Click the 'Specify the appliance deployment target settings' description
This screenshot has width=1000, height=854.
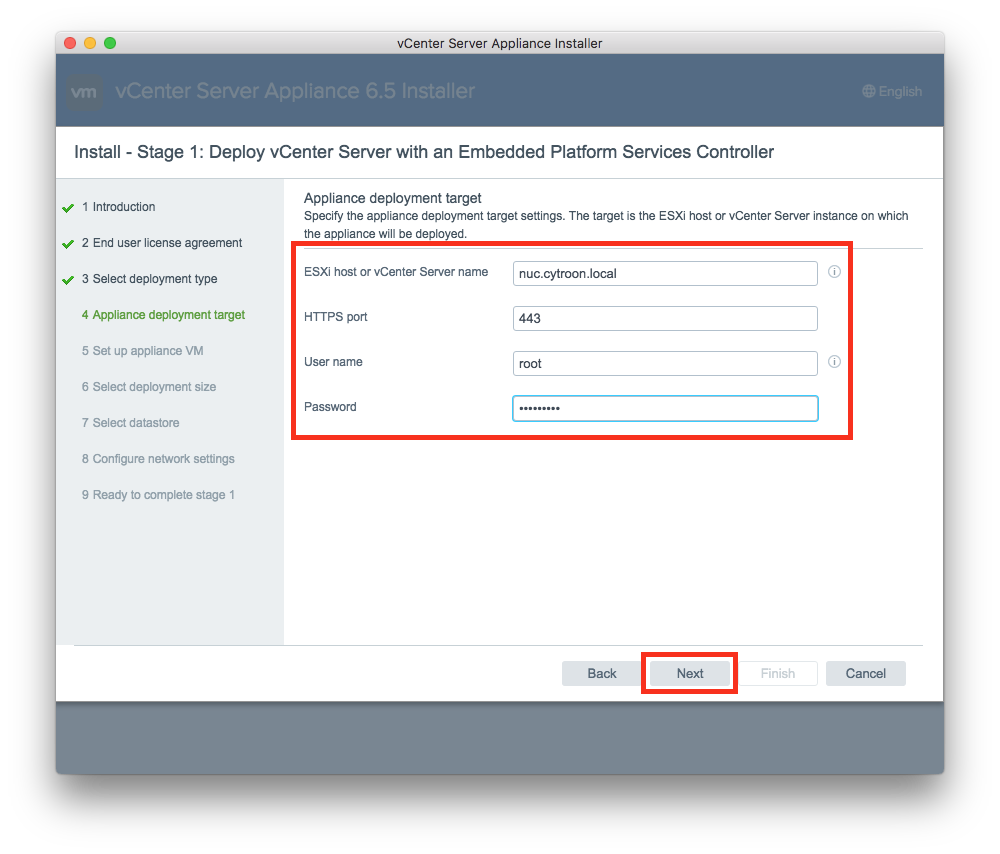tap(606, 225)
